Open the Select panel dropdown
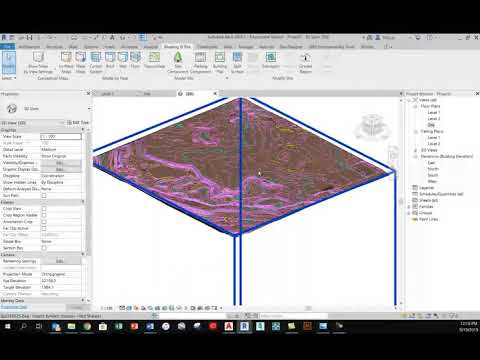The height and width of the screenshot is (360, 480). click(x=9, y=78)
